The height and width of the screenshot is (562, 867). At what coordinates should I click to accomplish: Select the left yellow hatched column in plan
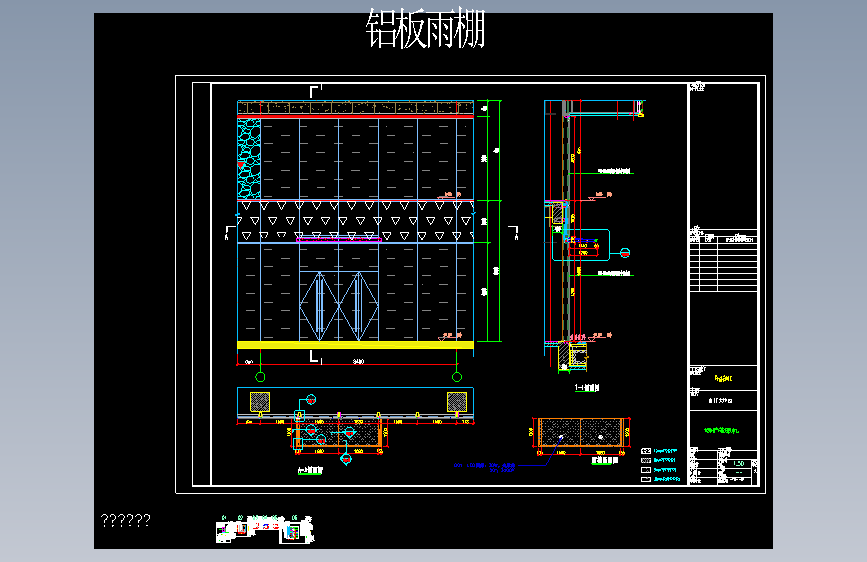pos(260,402)
